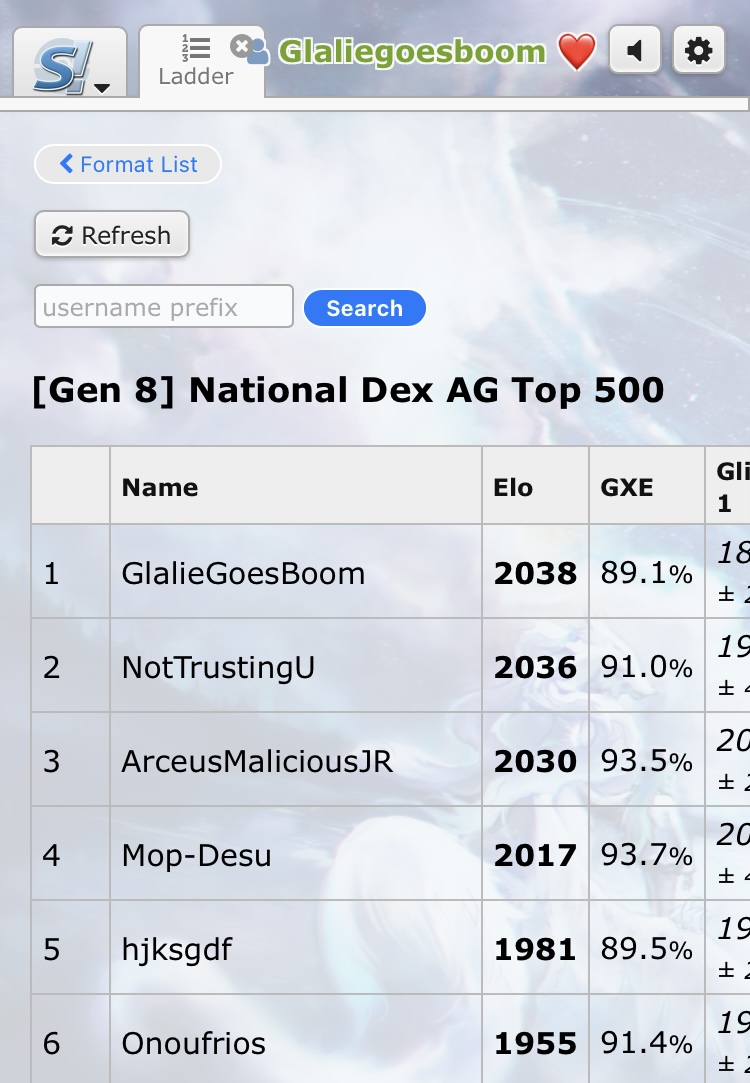
Task: Click the red heart icon
Action: (x=576, y=52)
